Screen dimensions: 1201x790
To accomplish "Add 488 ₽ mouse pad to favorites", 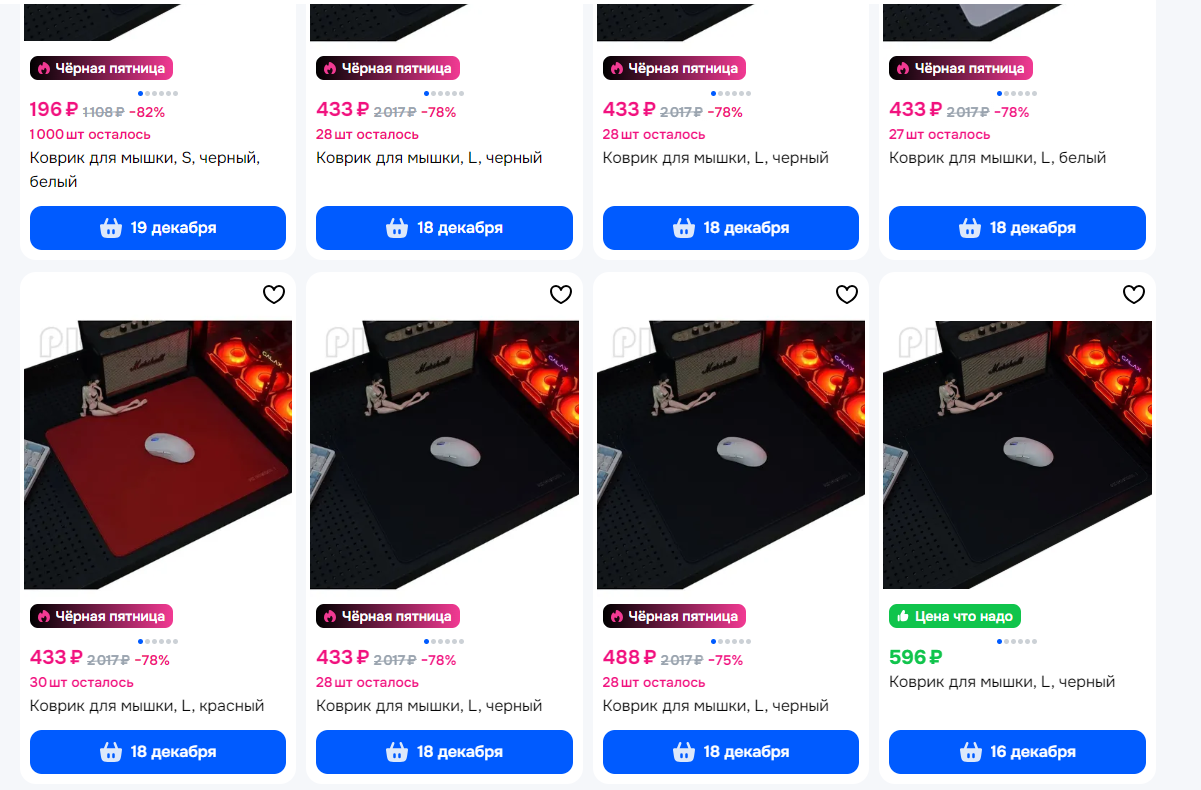I will pos(847,294).
